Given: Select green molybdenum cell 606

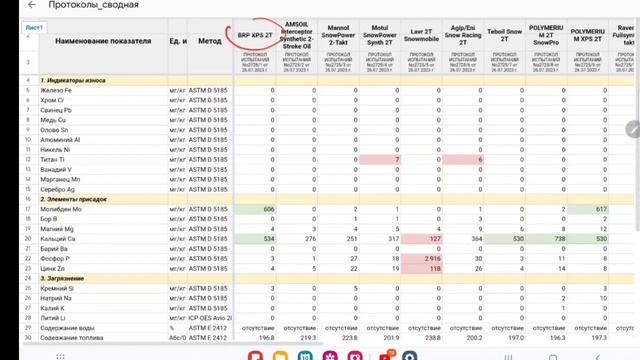Looking at the screenshot, I should click(255, 209).
